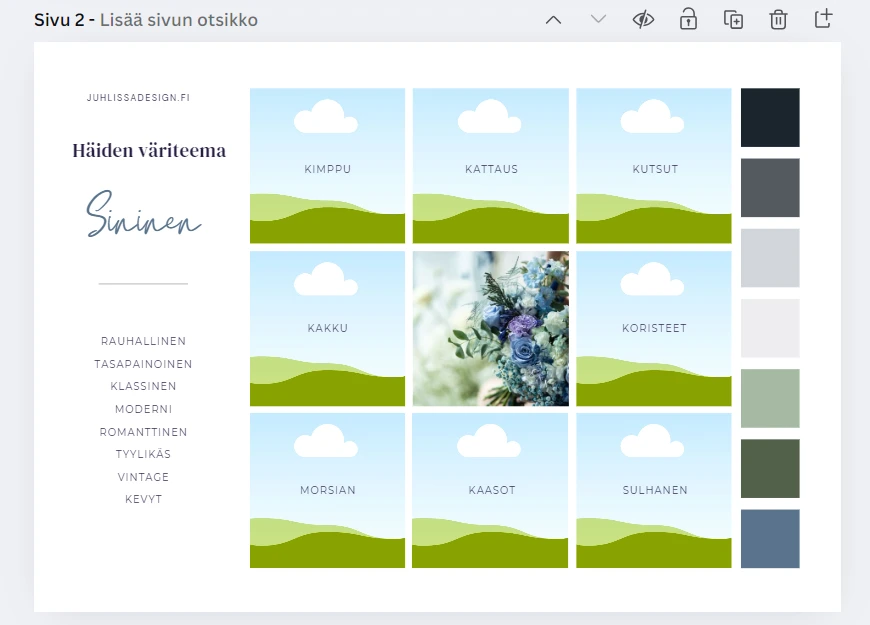
Task: Select the flower bouquet photo
Action: click(490, 328)
